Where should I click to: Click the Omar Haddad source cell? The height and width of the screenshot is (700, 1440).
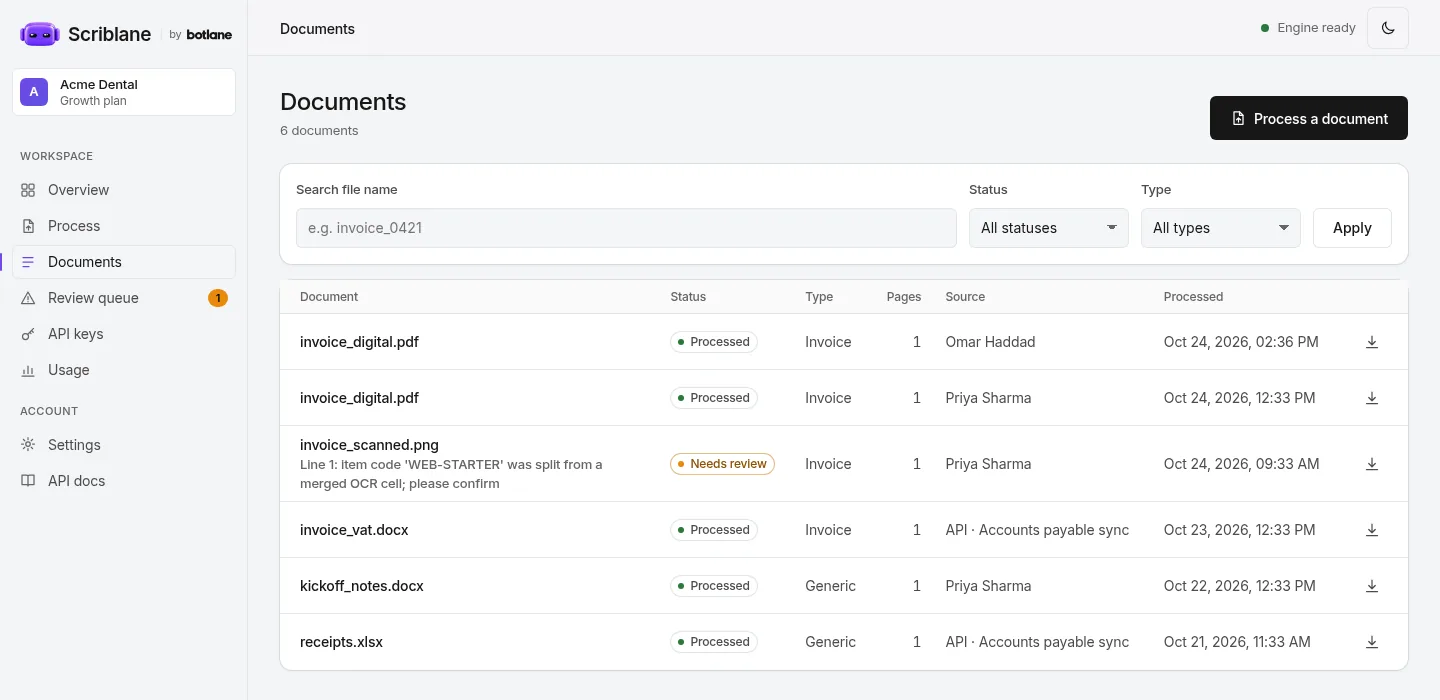pyautogui.click(x=990, y=342)
